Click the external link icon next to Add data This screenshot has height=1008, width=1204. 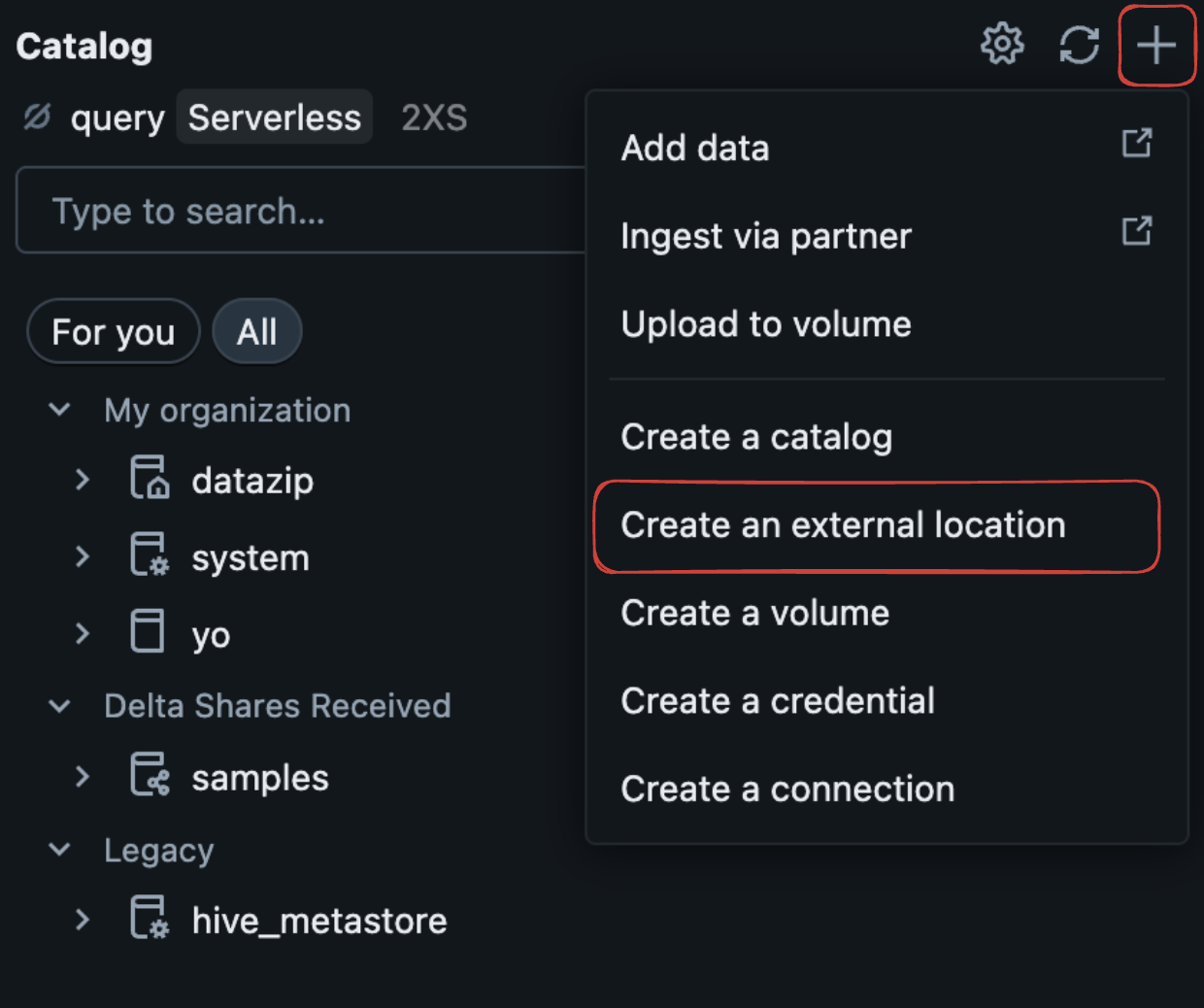pos(1137,143)
